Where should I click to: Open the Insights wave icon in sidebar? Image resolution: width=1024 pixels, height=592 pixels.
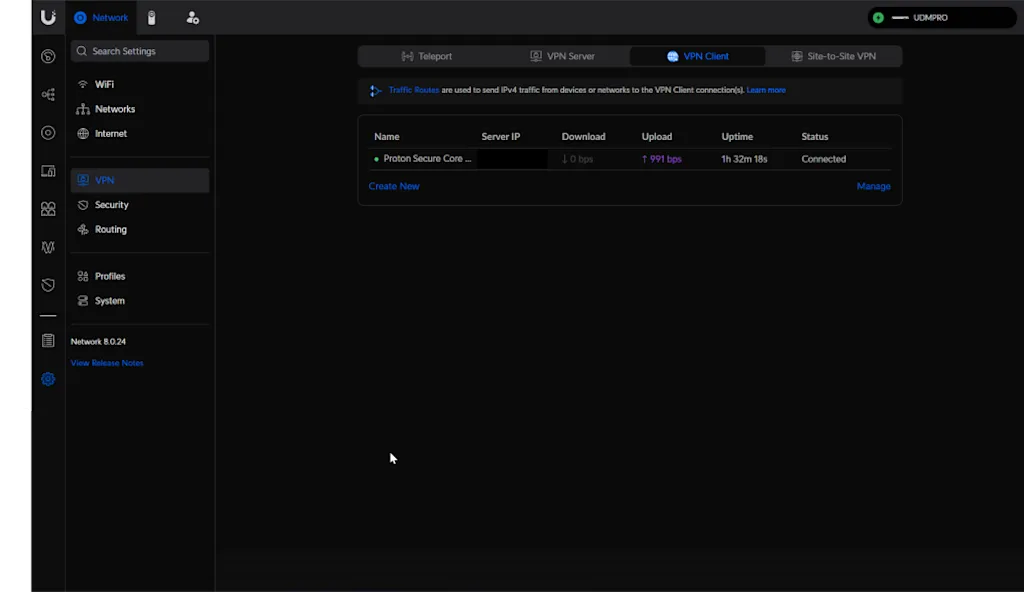(48, 247)
